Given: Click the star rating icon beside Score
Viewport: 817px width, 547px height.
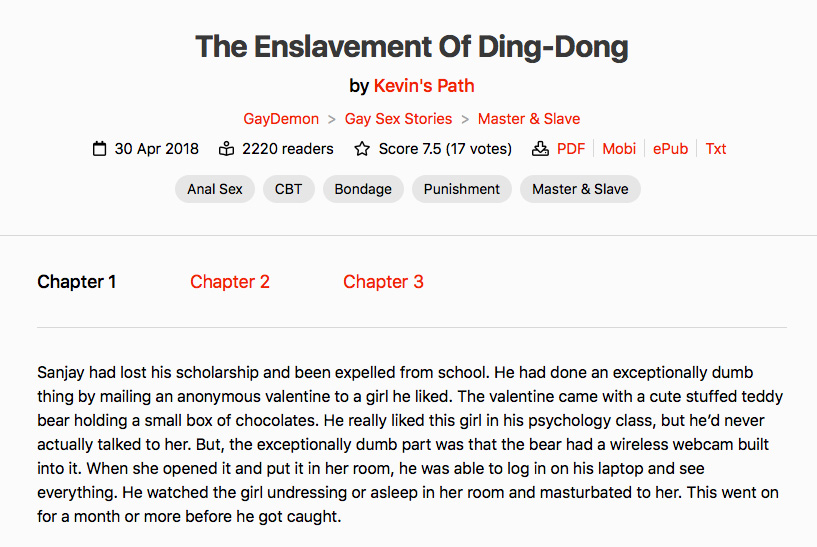Looking at the screenshot, I should point(362,149).
